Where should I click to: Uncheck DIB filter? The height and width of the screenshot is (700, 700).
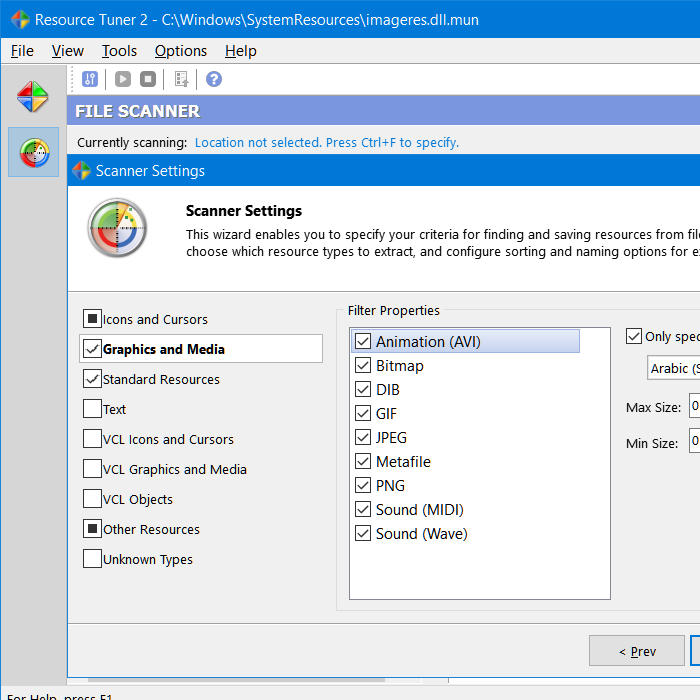pyautogui.click(x=363, y=389)
